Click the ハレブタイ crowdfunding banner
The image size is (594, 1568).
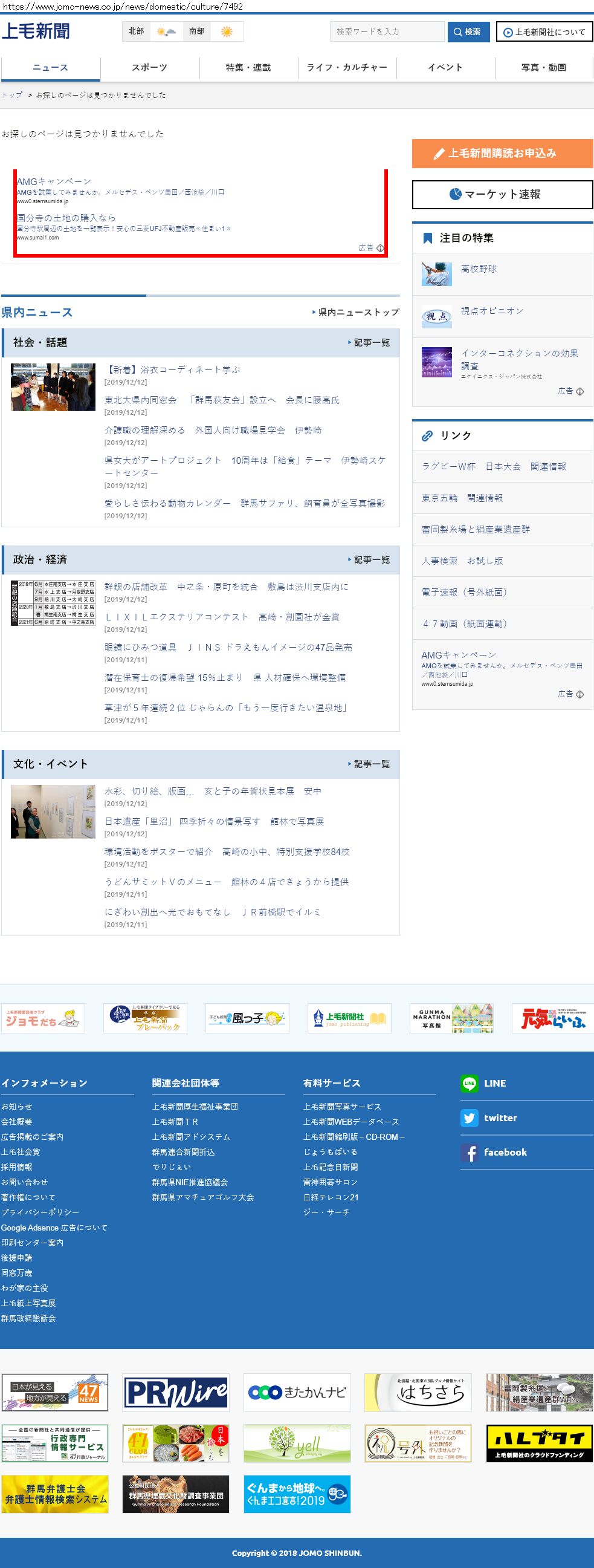[x=539, y=1443]
